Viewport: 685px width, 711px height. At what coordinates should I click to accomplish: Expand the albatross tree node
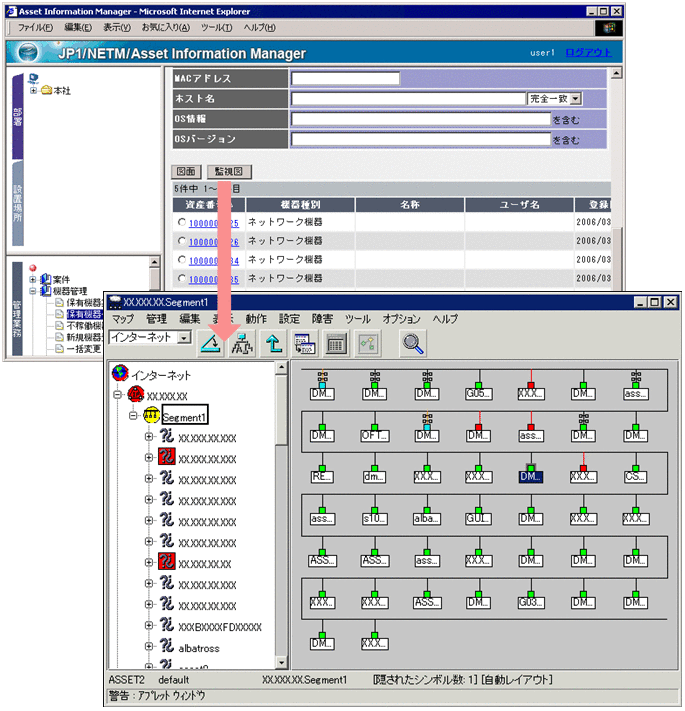tap(149, 646)
